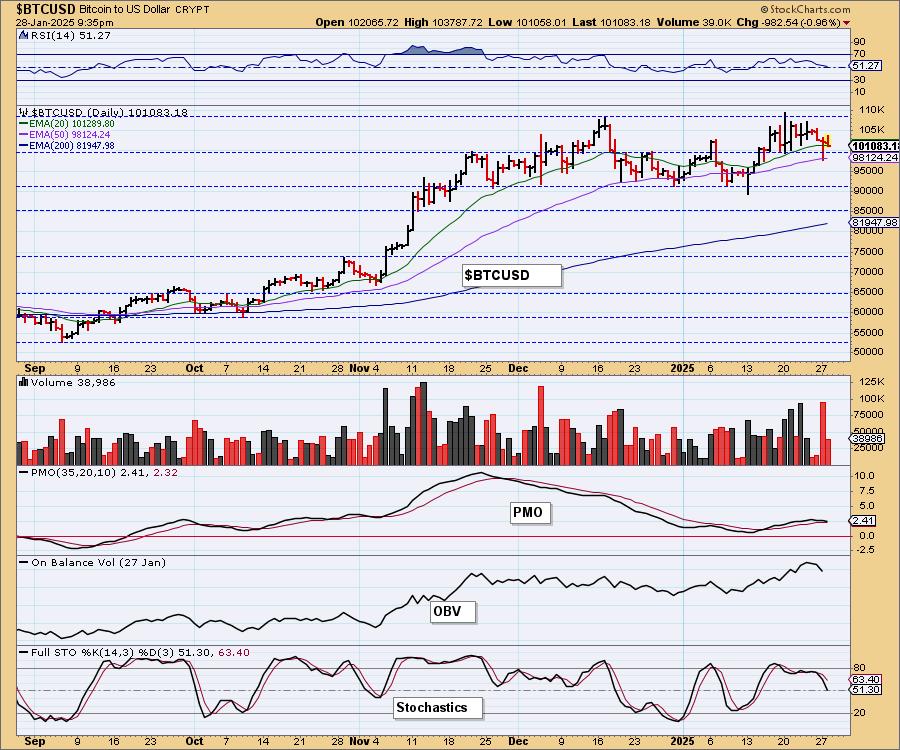900x750 pixels.
Task: Click the PMO(35,20,10) 2.41, 2.32 legend text
Action: pyautogui.click(x=104, y=473)
